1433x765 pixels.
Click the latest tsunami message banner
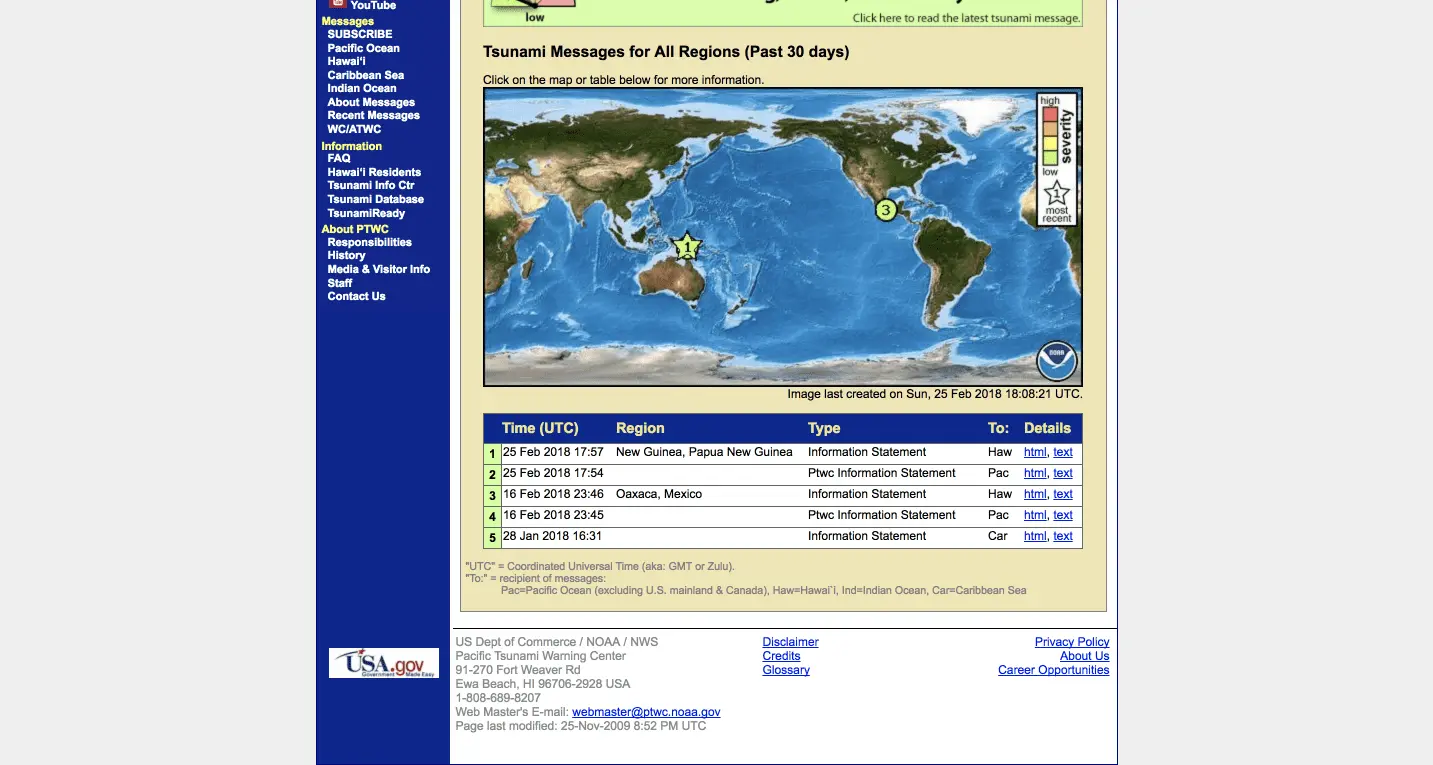[782, 13]
